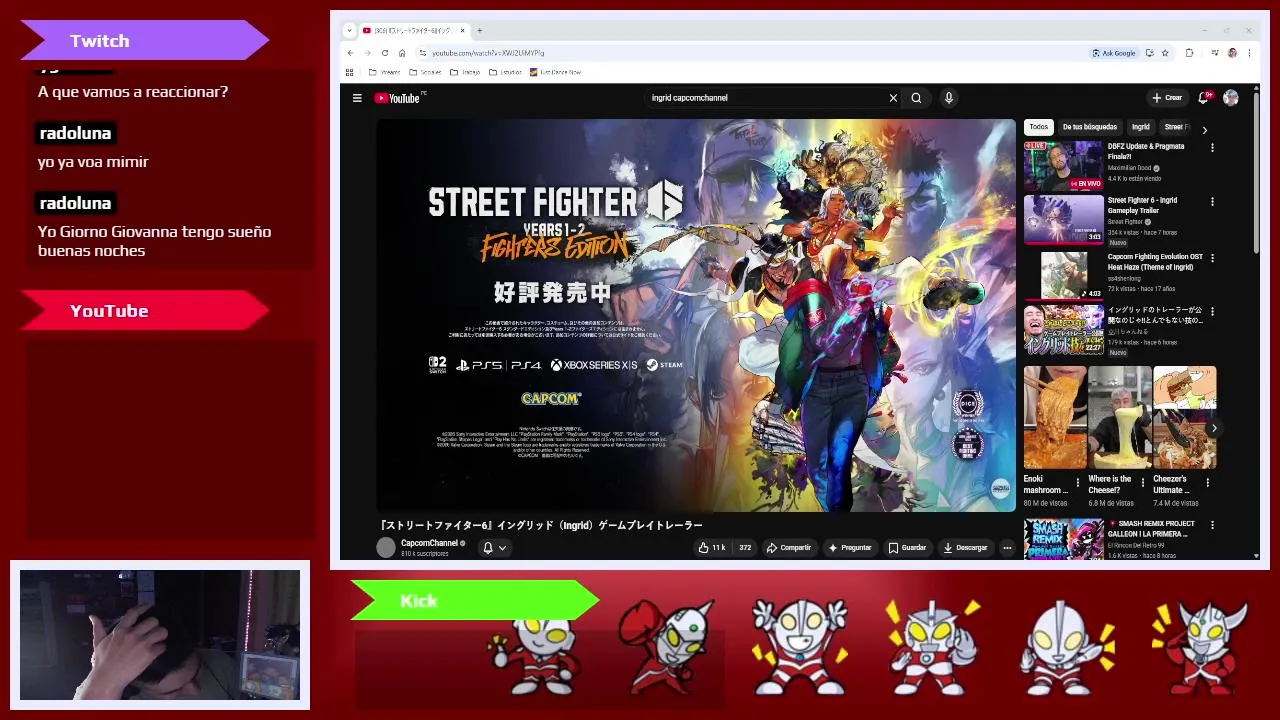The image size is (1280, 720).
Task: Open the browser extensions puzzle icon
Action: point(1189,53)
